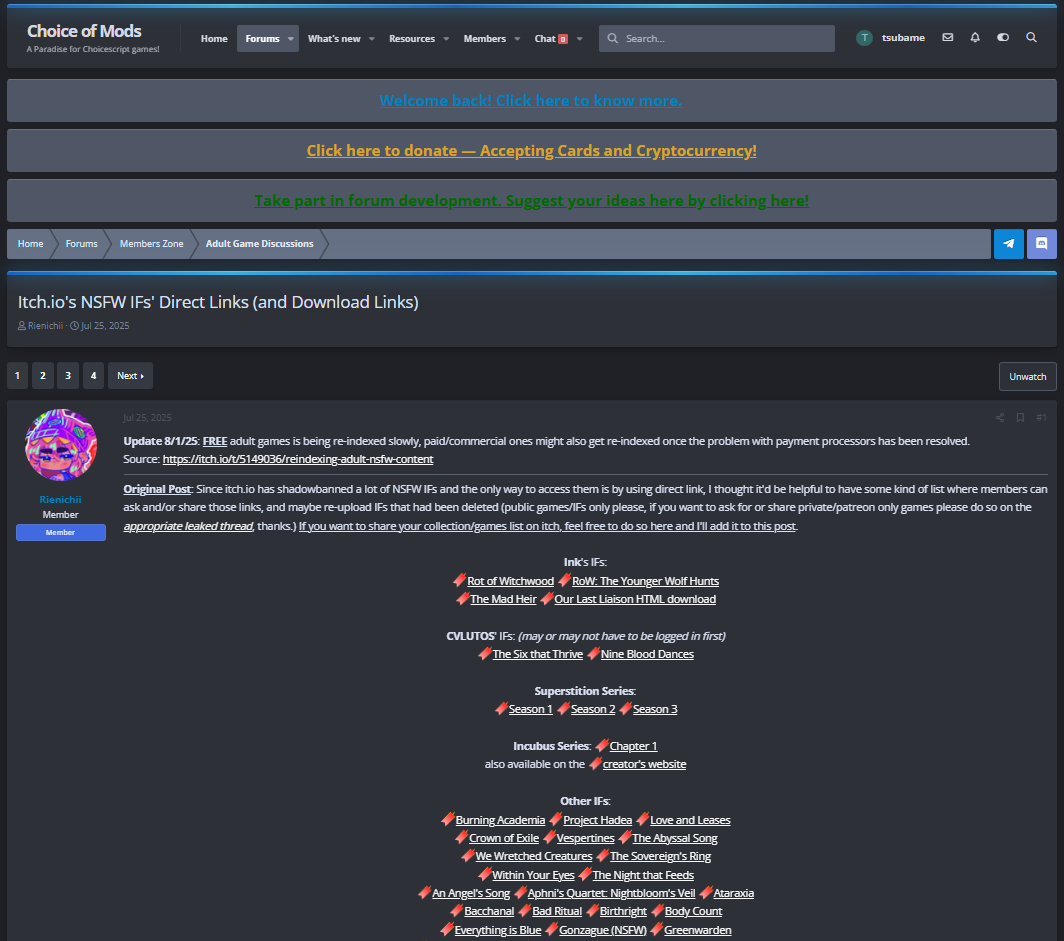Open The Six that Thrive link
The width and height of the screenshot is (1064, 941).
pyautogui.click(x=537, y=654)
